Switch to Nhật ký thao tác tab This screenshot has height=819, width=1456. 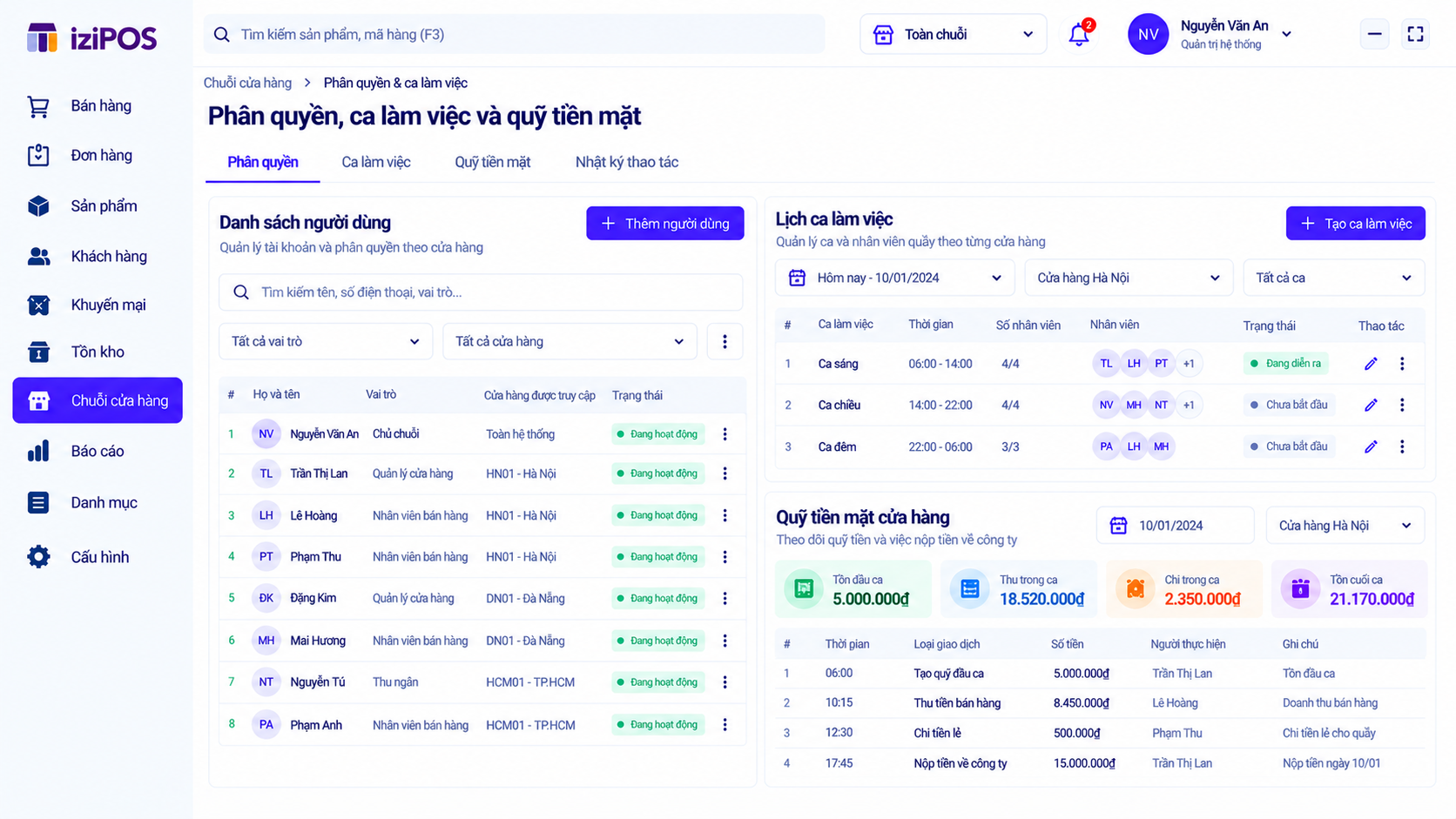(x=626, y=163)
